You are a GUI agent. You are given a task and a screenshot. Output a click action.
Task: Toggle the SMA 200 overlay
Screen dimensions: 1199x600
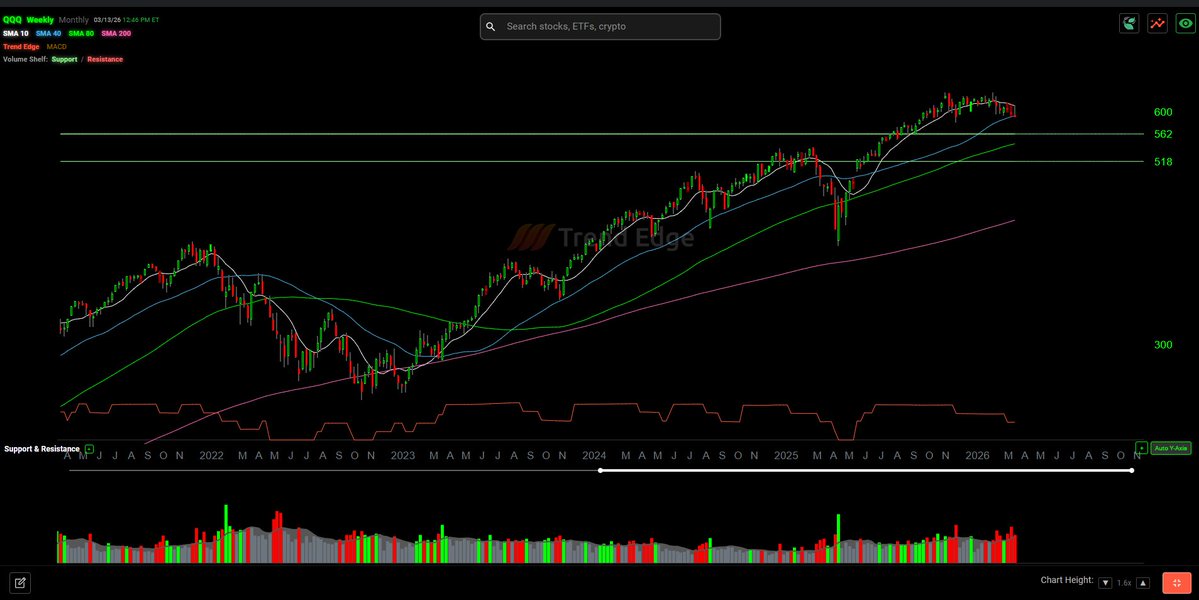coord(117,34)
